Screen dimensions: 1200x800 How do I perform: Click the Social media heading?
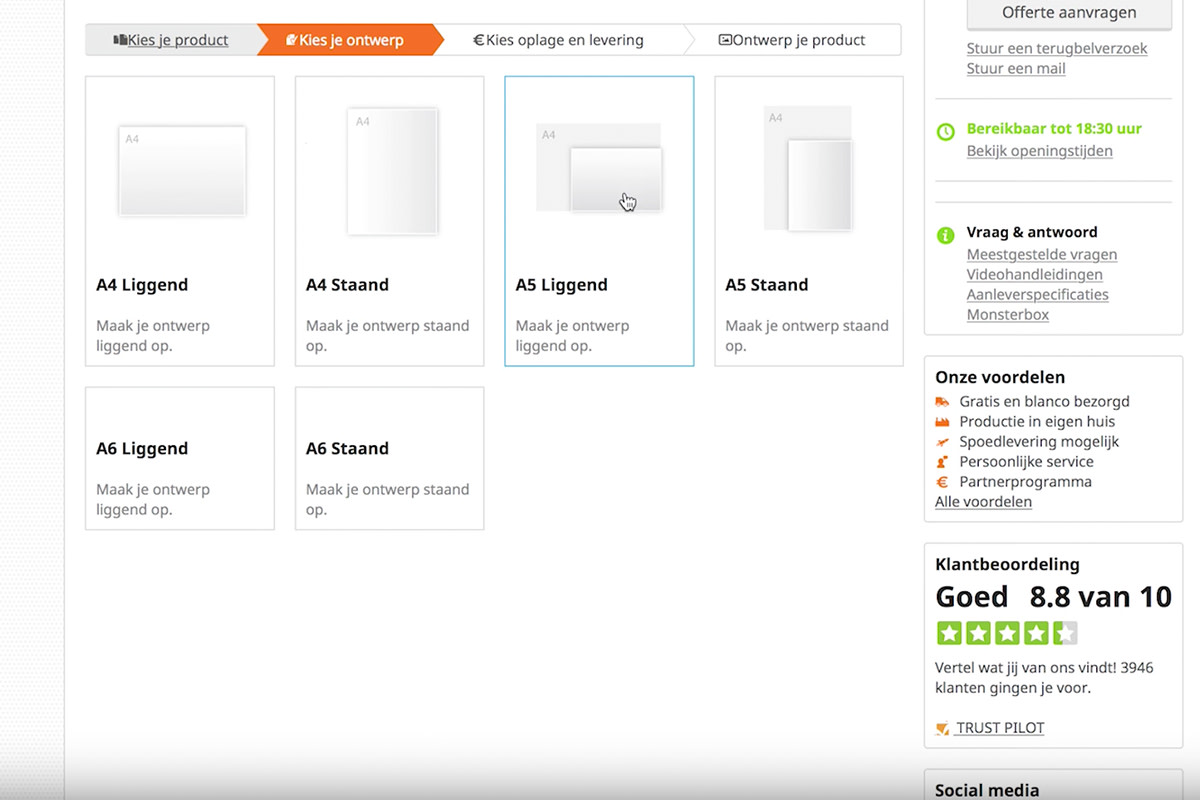pos(987,790)
